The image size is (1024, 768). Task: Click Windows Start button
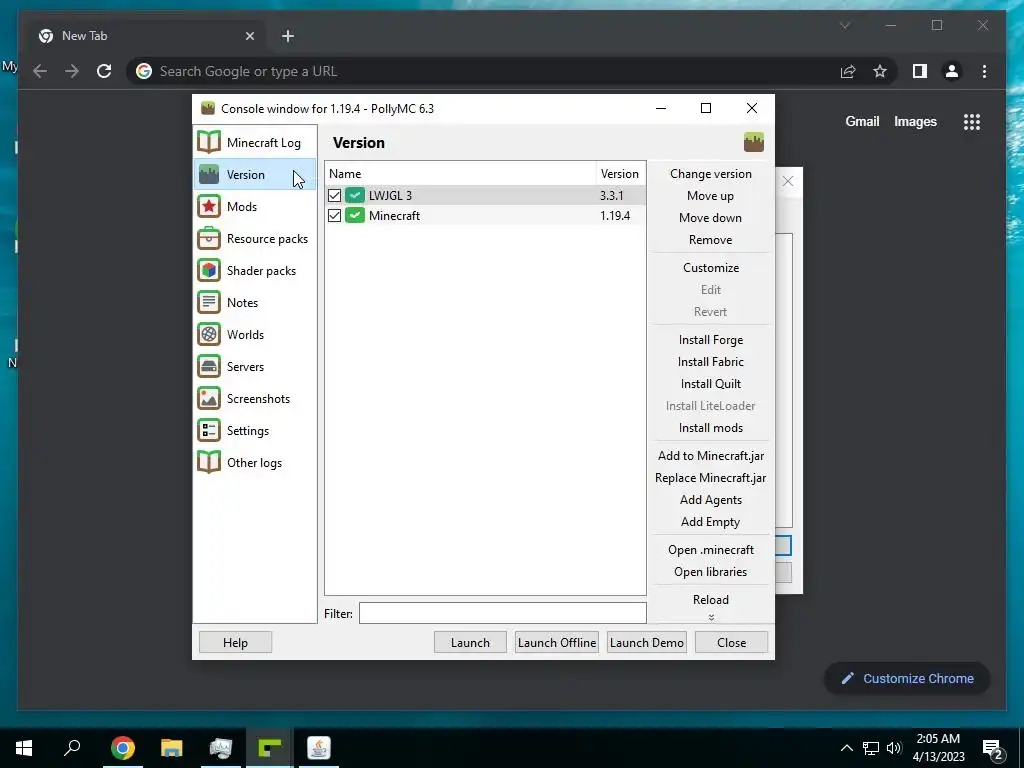click(x=24, y=748)
